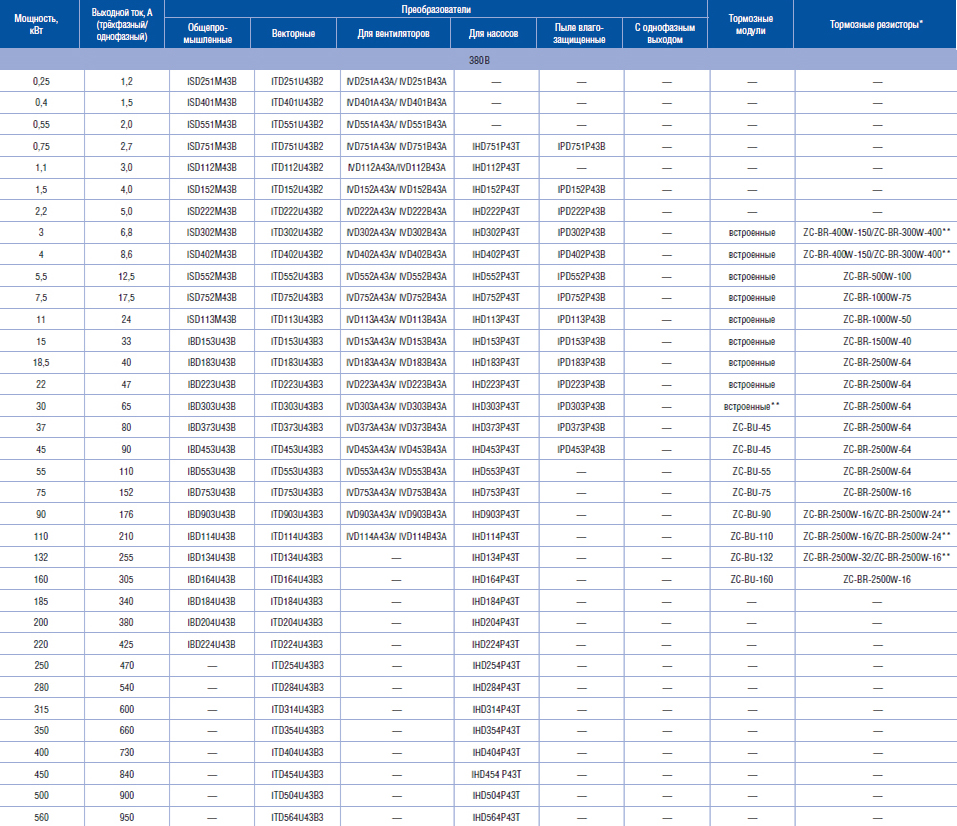Viewport: 957px width, 826px height.
Task: Select the "Для насосов" column header
Action: click(493, 34)
